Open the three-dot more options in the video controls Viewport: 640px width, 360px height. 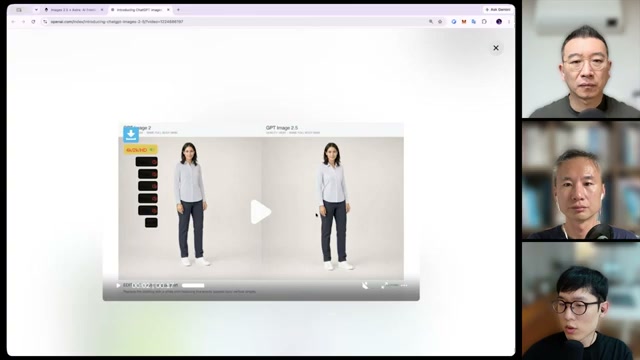404,285
